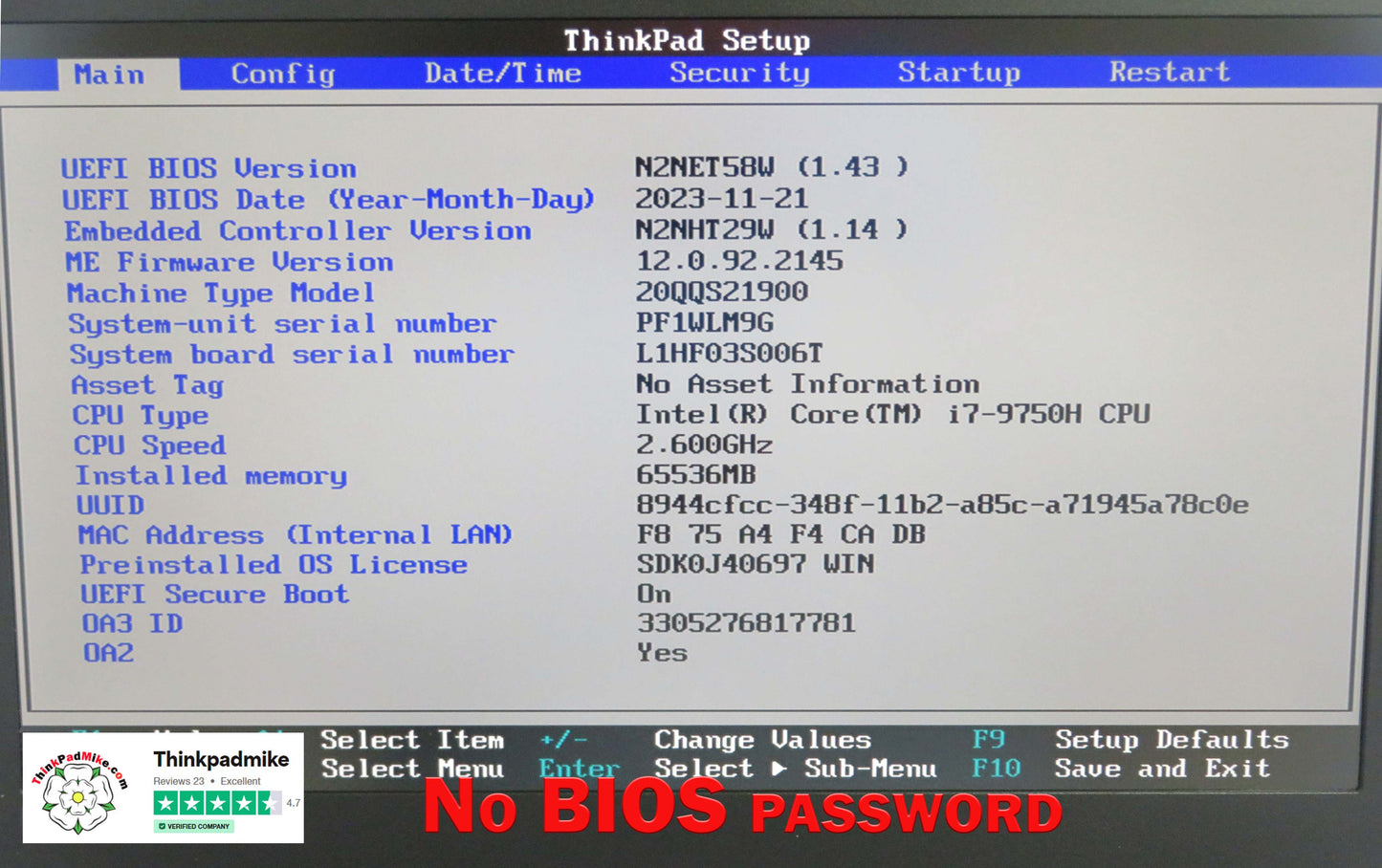1382x868 pixels.
Task: Open the Startup tab
Action: (x=959, y=73)
